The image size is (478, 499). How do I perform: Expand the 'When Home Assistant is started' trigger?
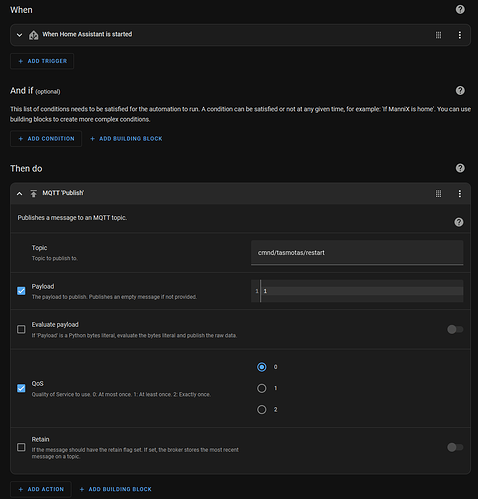coord(19,35)
